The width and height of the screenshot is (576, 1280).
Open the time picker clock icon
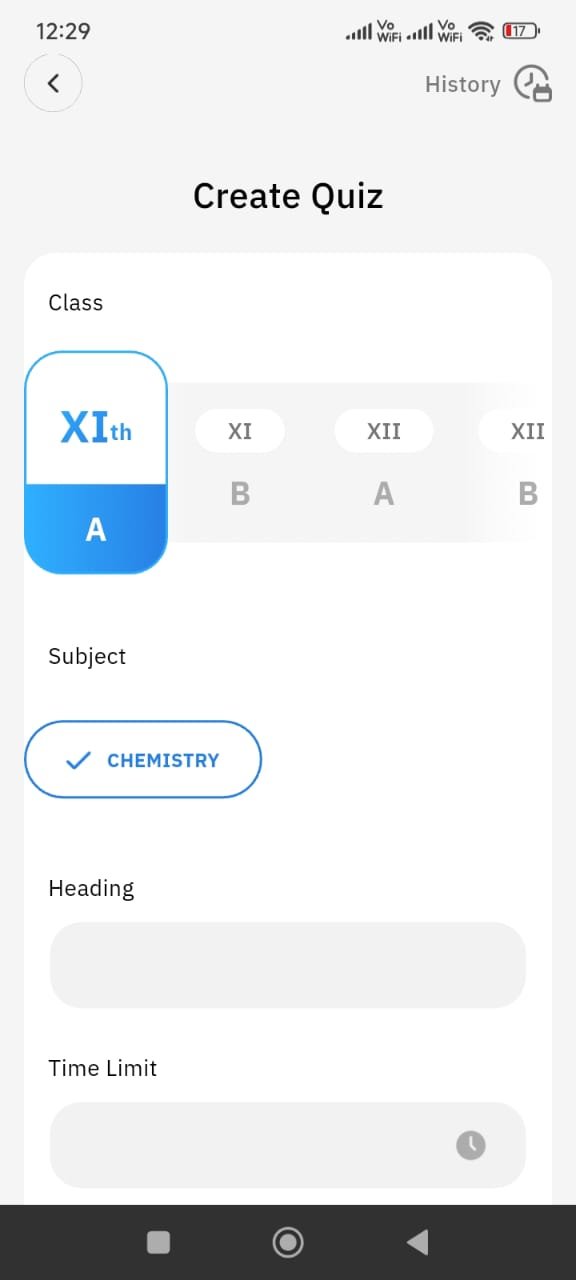(x=470, y=1145)
